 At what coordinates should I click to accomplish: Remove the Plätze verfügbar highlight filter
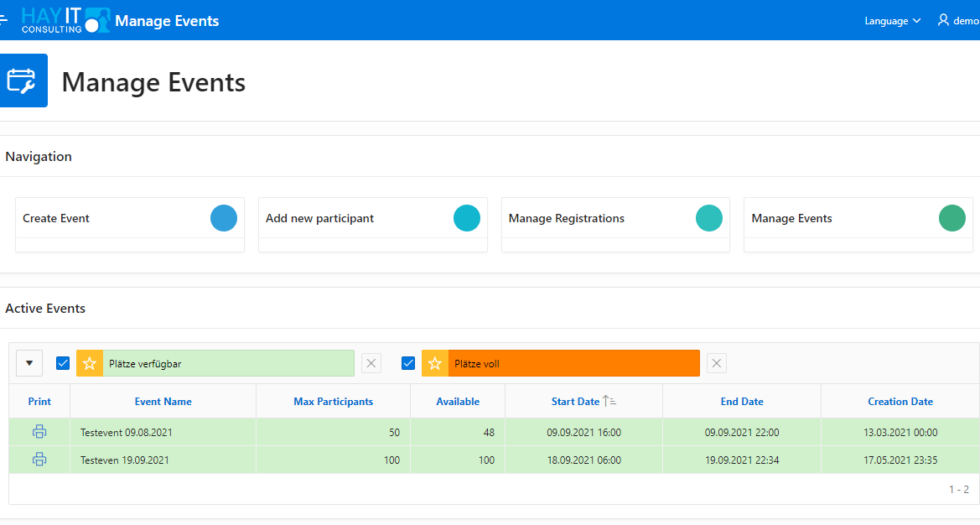[371, 363]
